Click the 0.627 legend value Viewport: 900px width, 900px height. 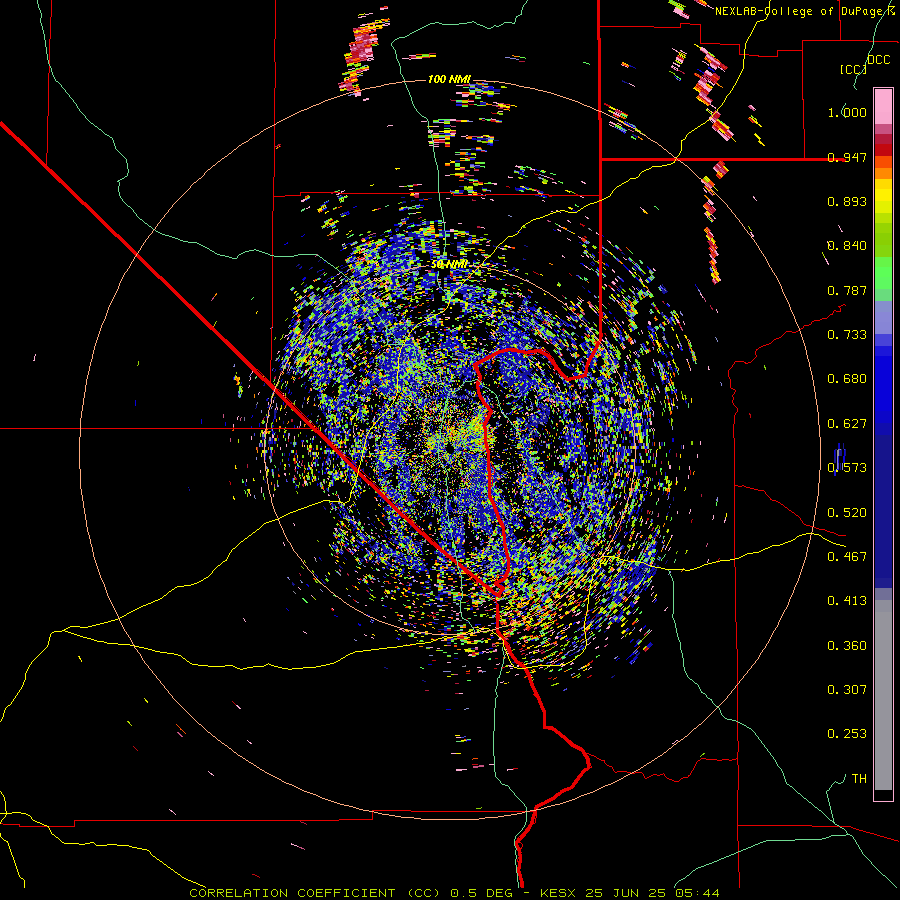[847, 424]
